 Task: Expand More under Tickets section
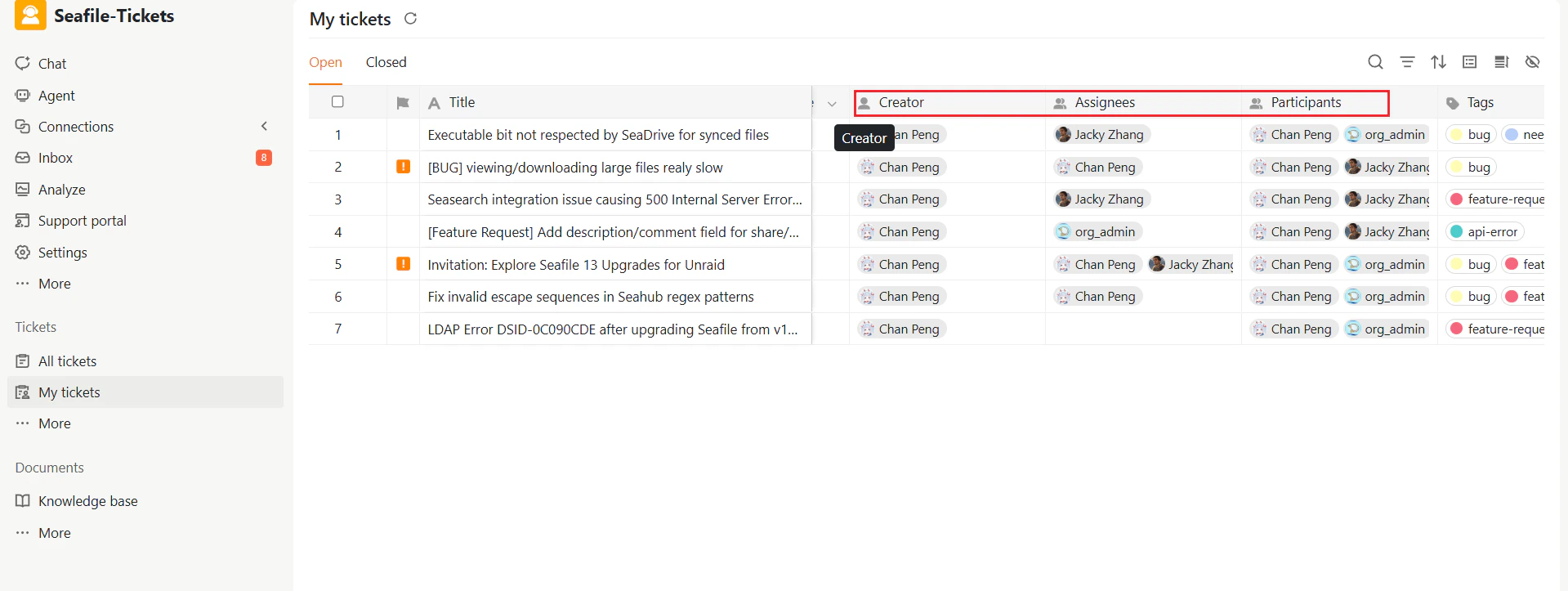(54, 423)
